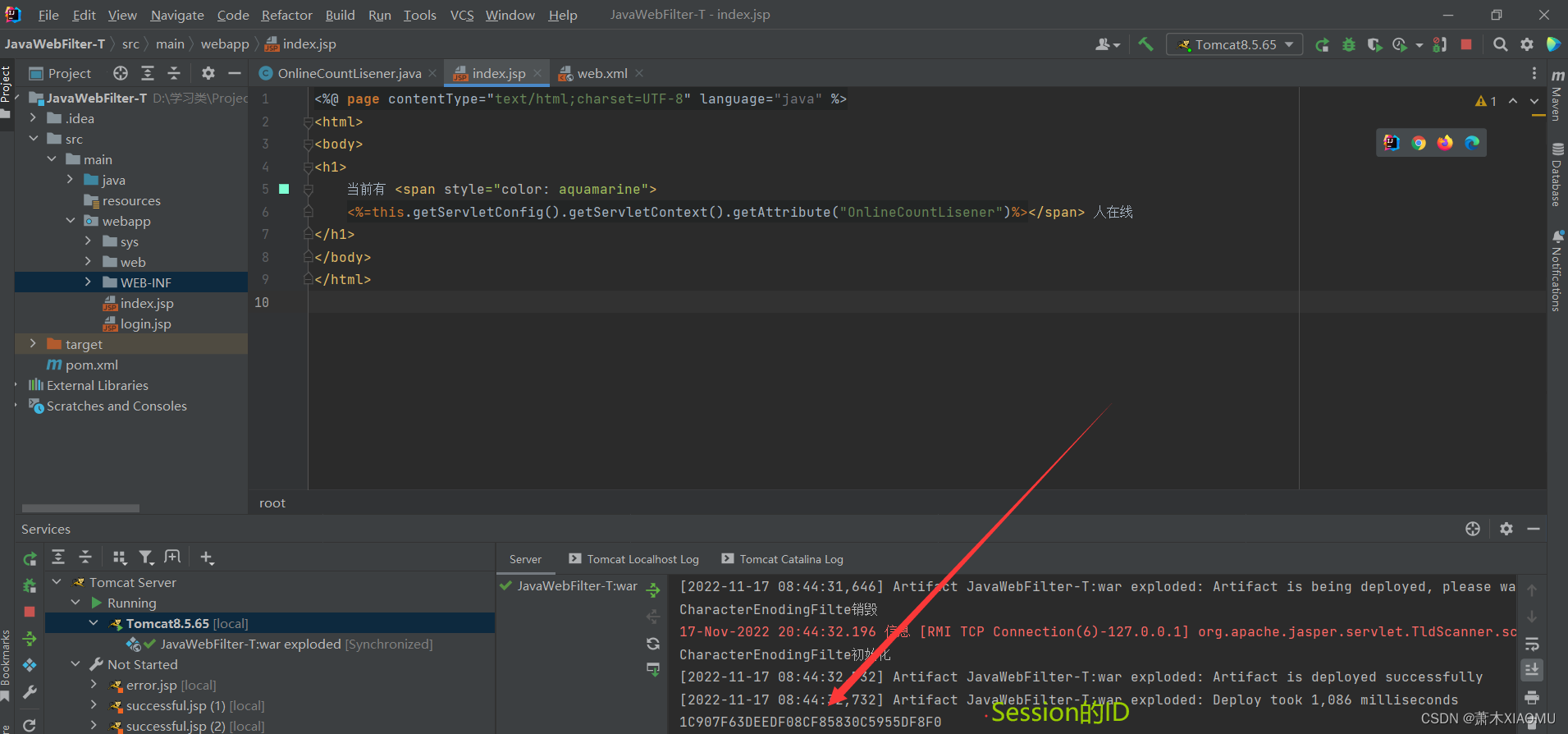The height and width of the screenshot is (734, 1568).
Task: Open page in Chrome browser icon
Action: pyautogui.click(x=1419, y=143)
